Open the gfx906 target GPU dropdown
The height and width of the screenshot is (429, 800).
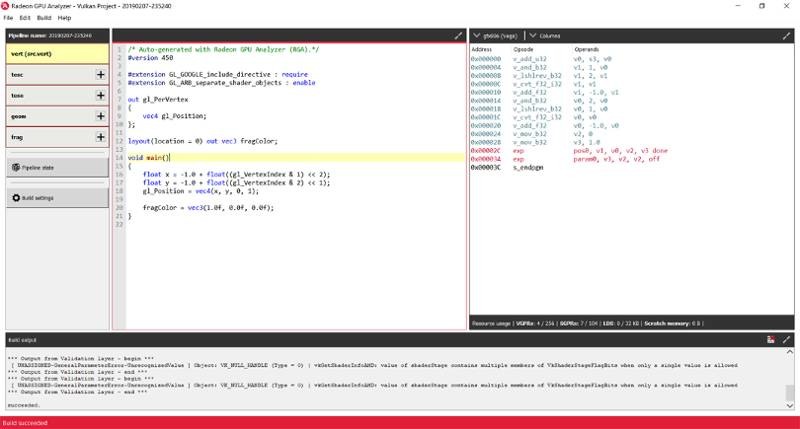pos(495,36)
